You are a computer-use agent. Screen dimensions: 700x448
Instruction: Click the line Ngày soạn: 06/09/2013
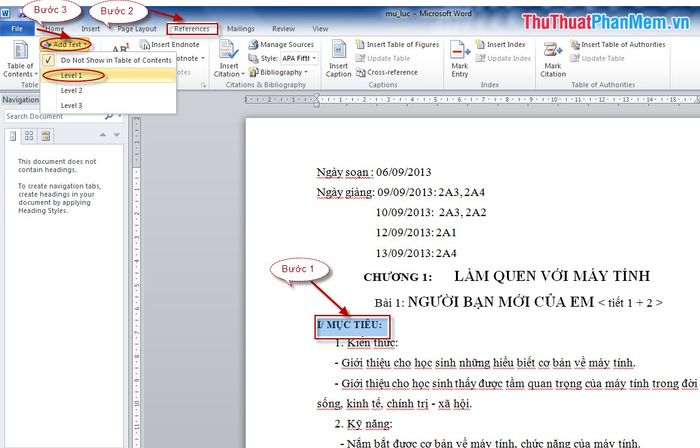pos(374,172)
